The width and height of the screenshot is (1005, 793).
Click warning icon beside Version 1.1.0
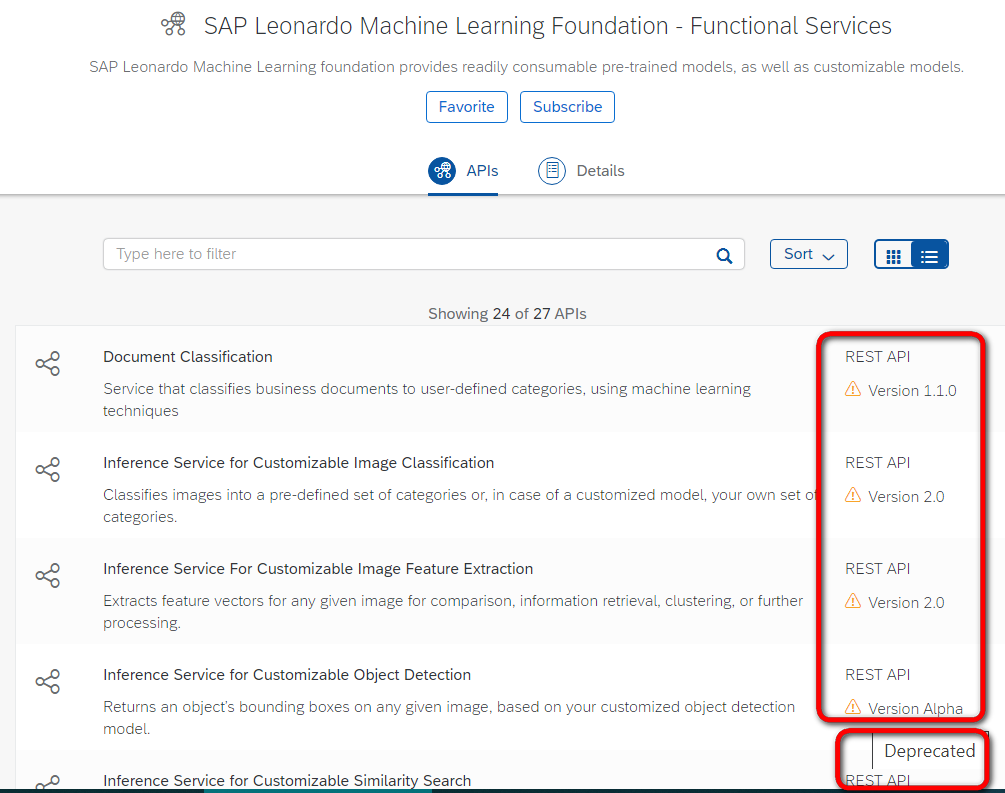[x=853, y=389]
